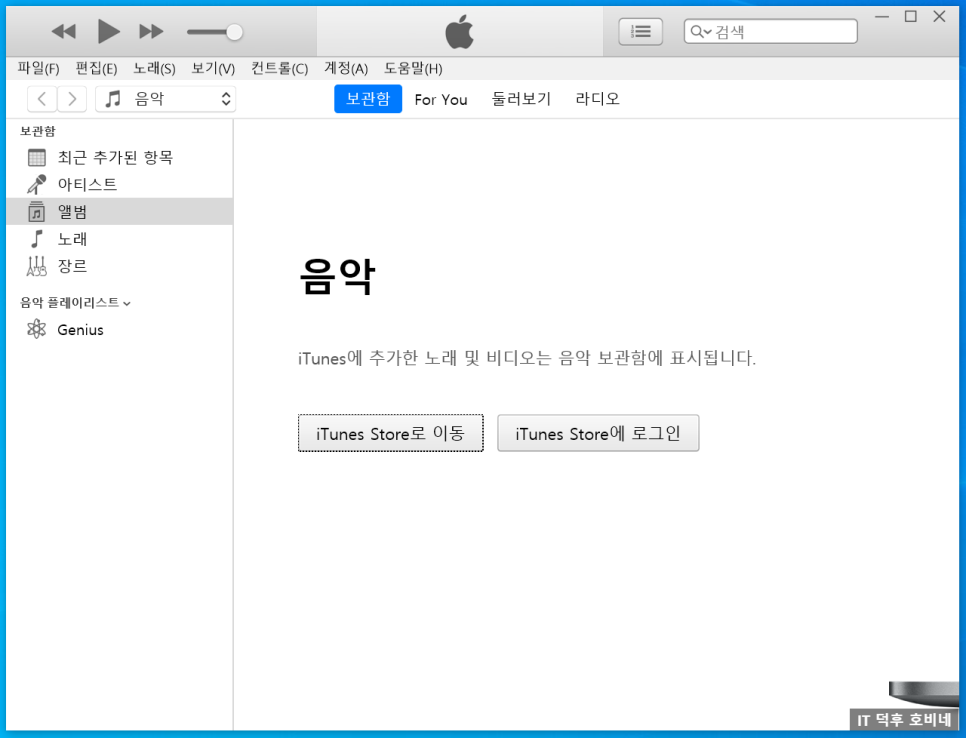Click the 검색 search field
Image resolution: width=966 pixels, height=738 pixels.
[771, 31]
